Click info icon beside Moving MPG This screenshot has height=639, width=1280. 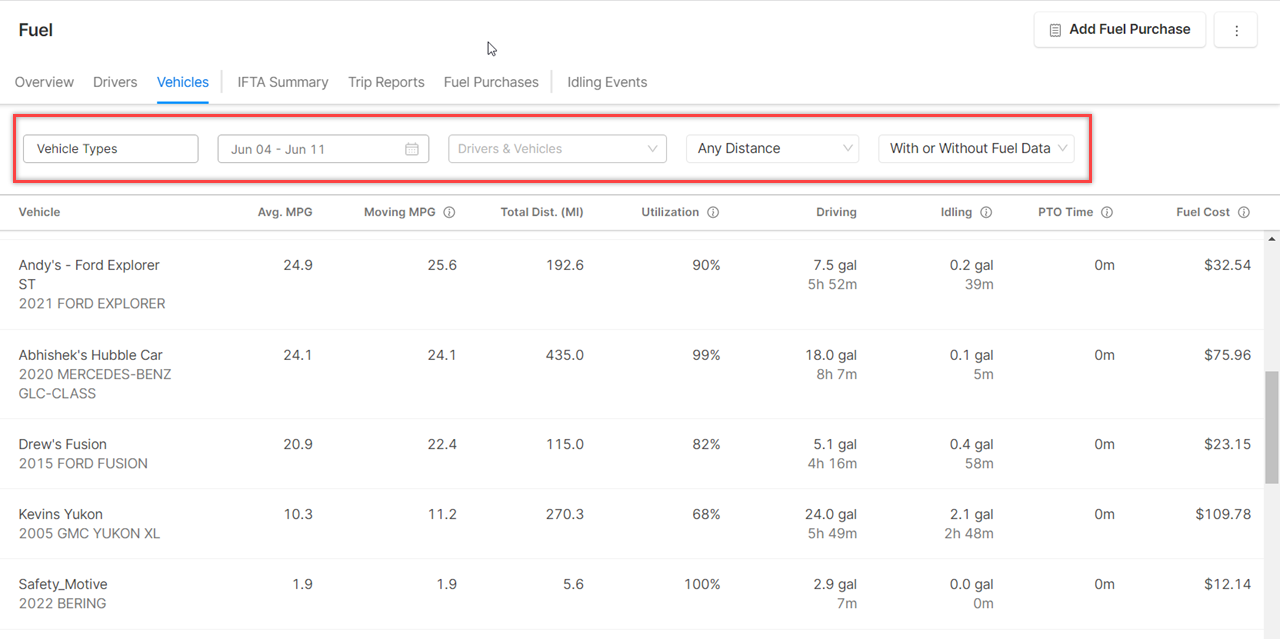pyautogui.click(x=449, y=212)
